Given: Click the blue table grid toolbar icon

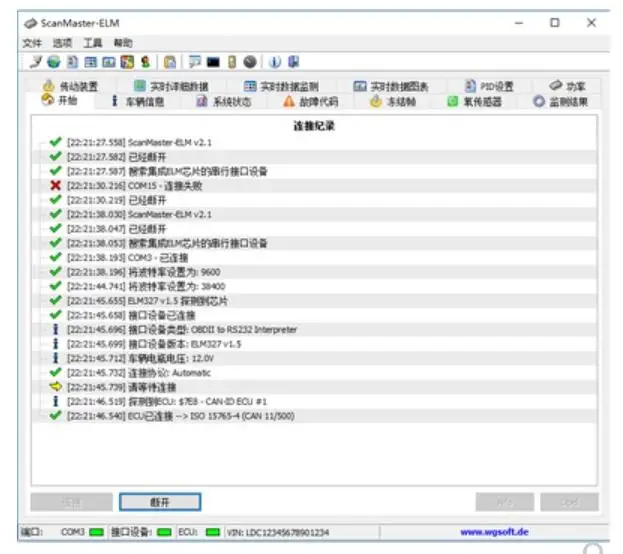Looking at the screenshot, I should tap(91, 62).
